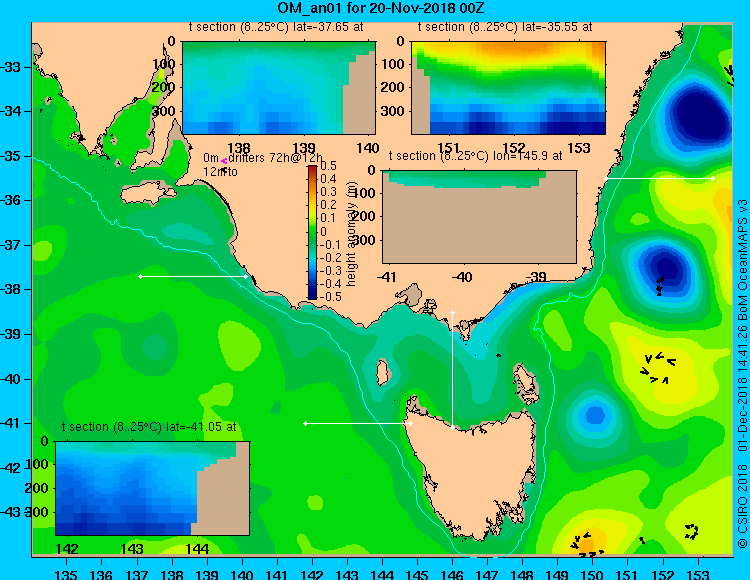
Task: Click the -33 latitude label on the left axis
Action: click(x=11, y=66)
